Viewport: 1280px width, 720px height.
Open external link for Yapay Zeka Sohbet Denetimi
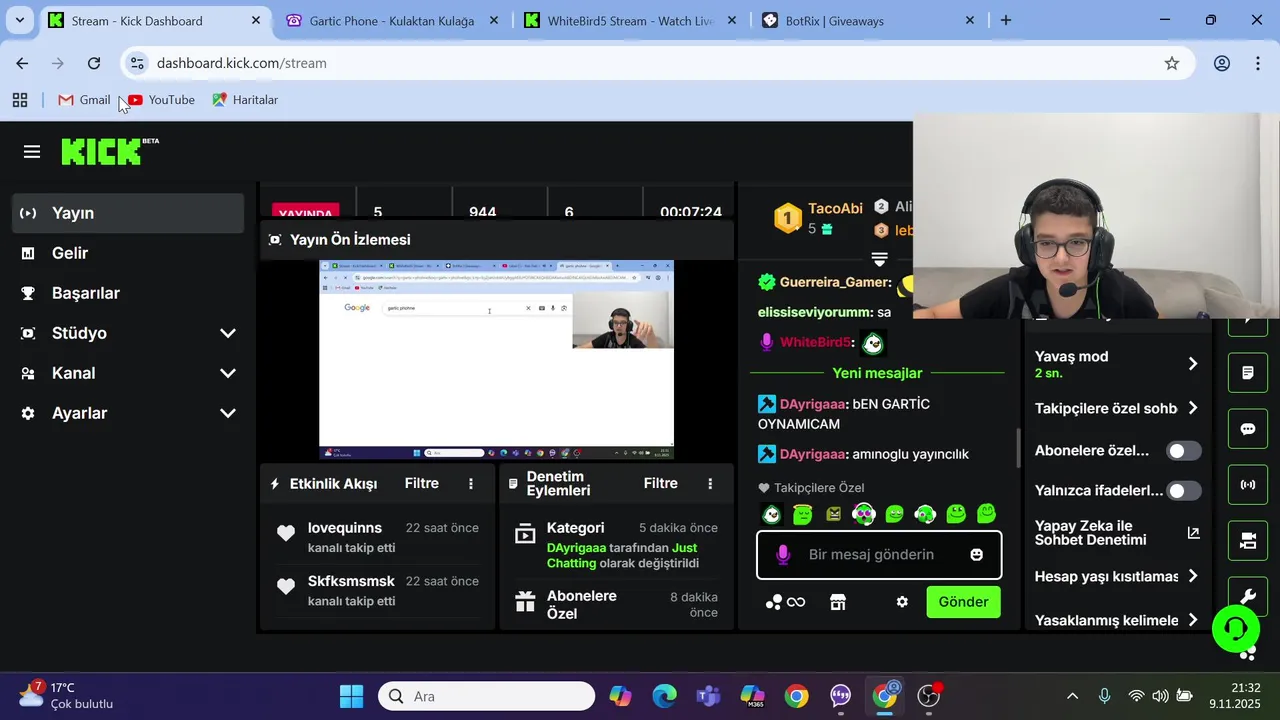(x=1193, y=533)
